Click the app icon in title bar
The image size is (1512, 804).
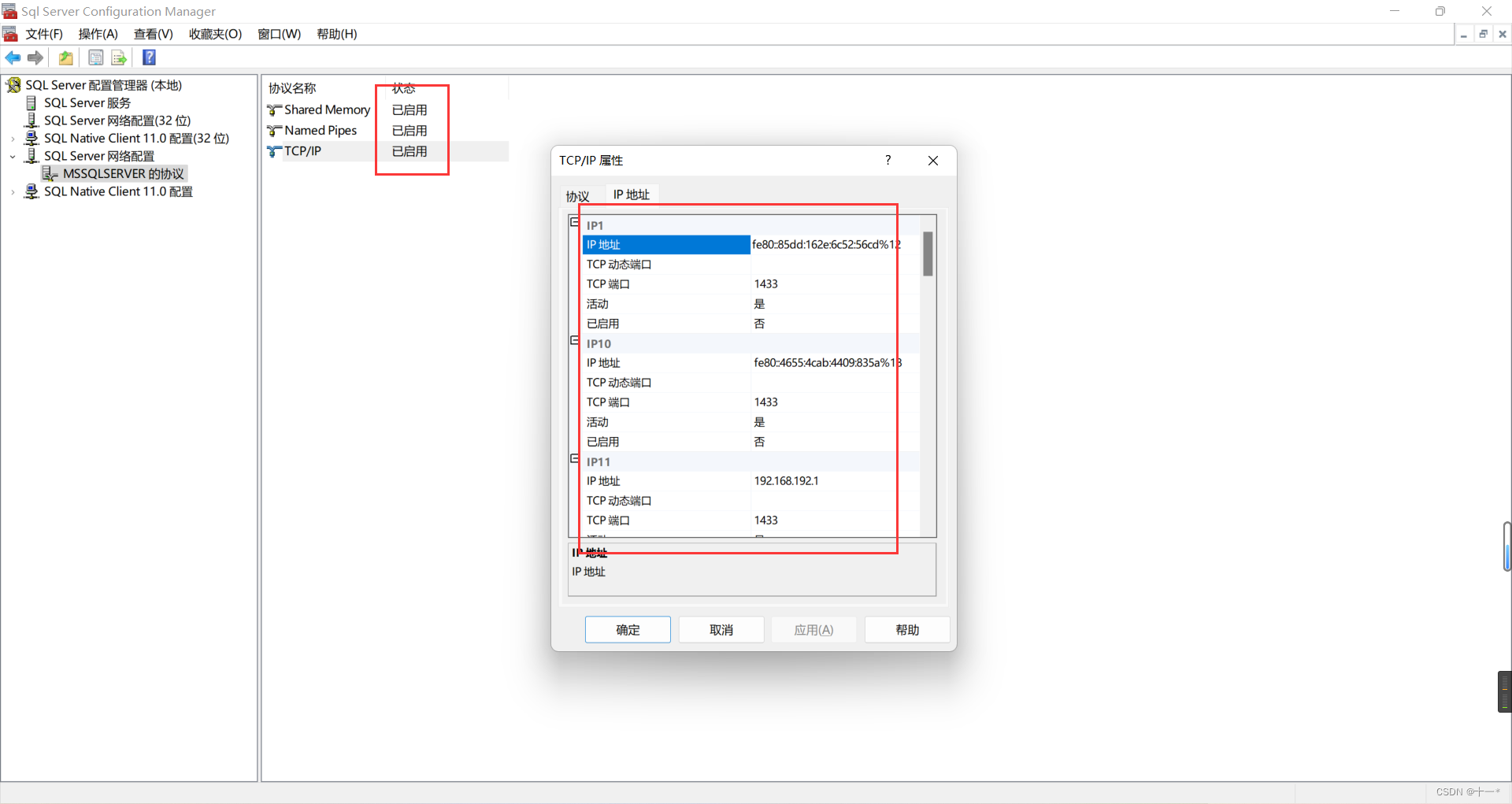point(9,11)
